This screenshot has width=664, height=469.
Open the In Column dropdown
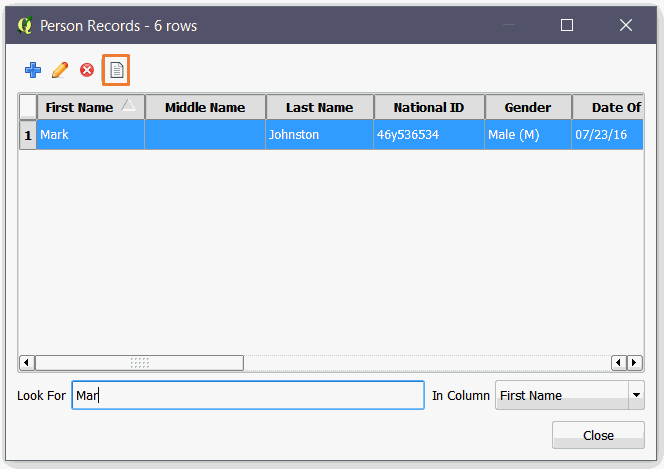click(x=636, y=395)
